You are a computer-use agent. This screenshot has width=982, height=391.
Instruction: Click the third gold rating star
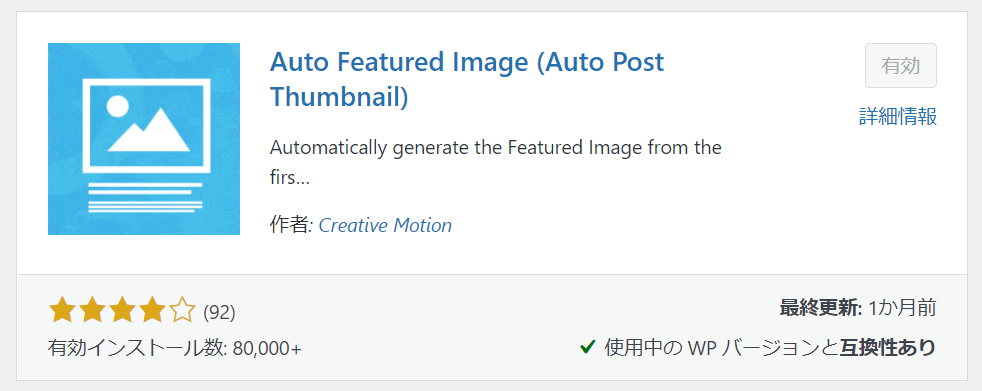[121, 310]
